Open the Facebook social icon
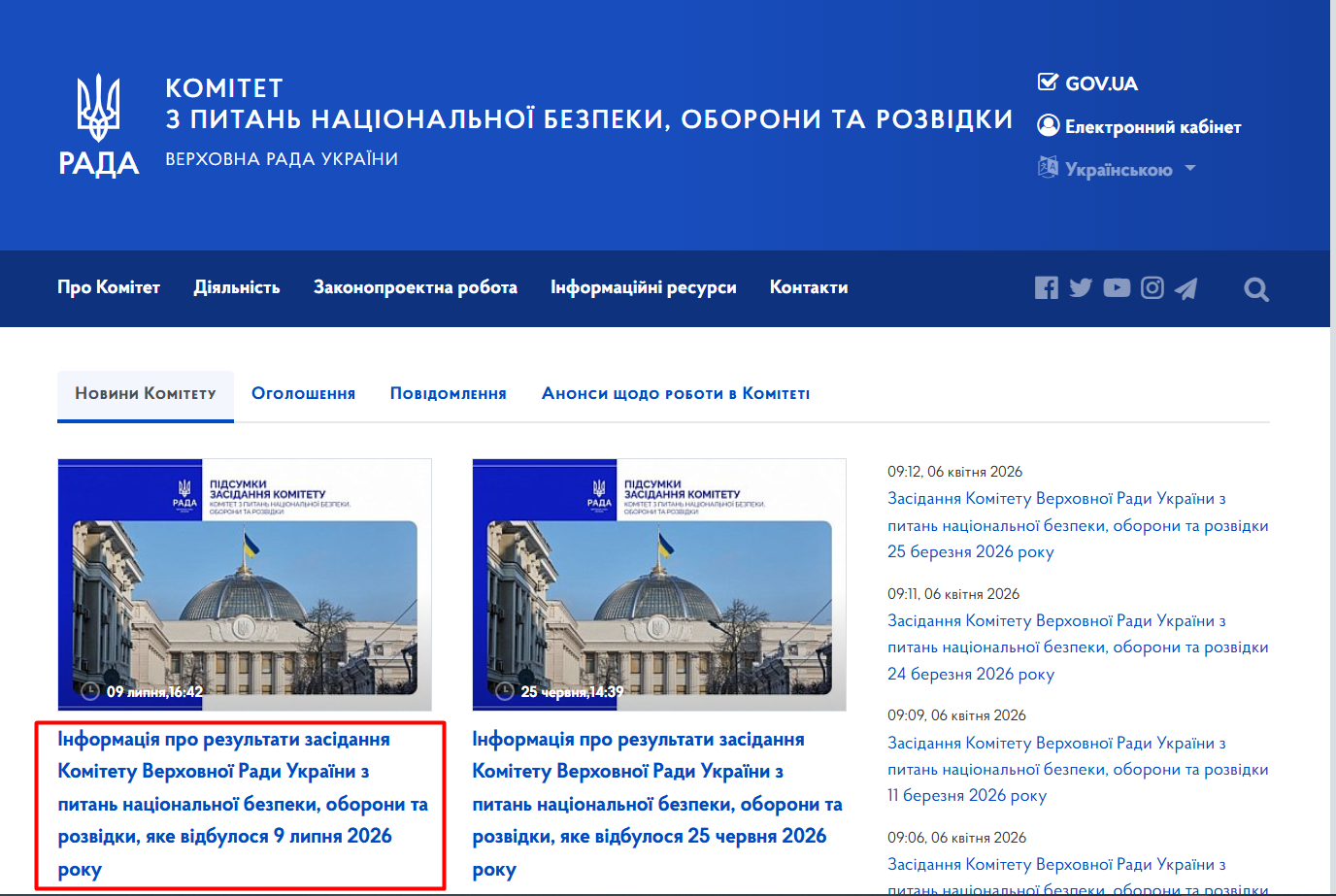This screenshot has height=896, width=1336. pyautogui.click(x=1046, y=287)
